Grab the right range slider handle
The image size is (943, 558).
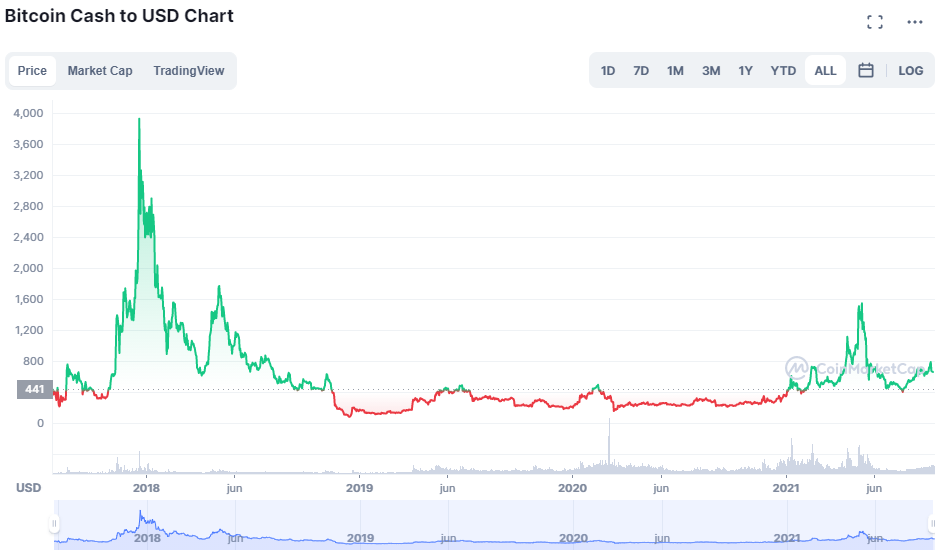[x=933, y=524]
